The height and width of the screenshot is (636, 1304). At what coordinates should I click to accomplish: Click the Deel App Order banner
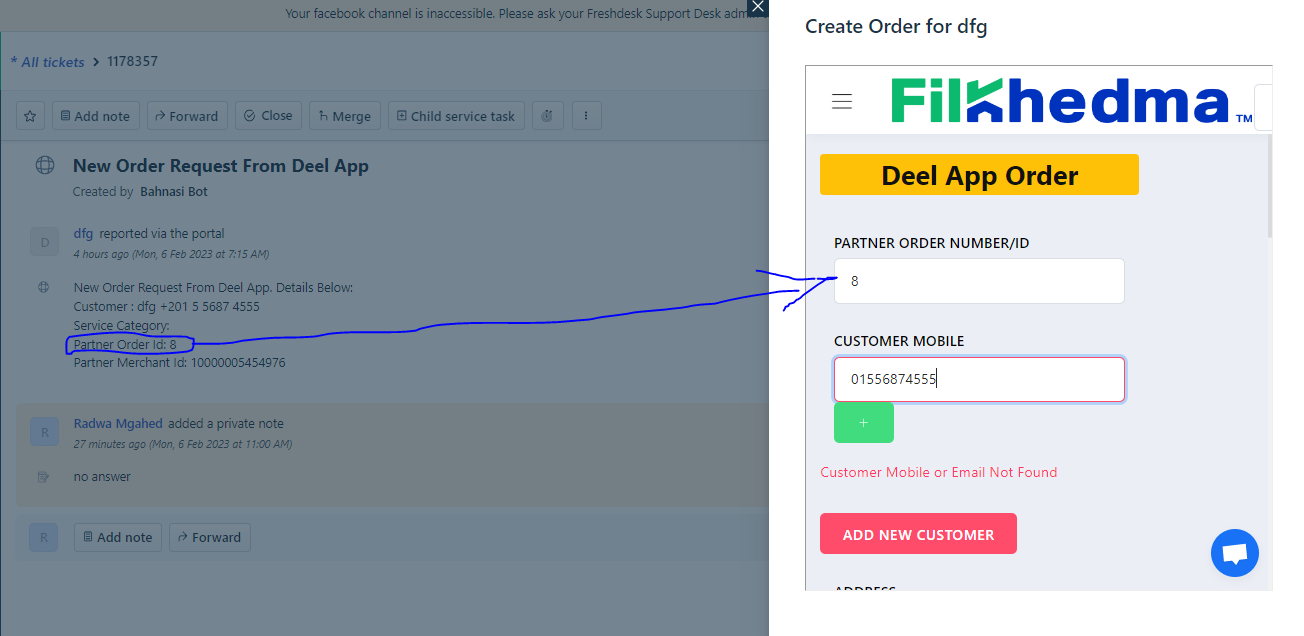click(x=979, y=175)
